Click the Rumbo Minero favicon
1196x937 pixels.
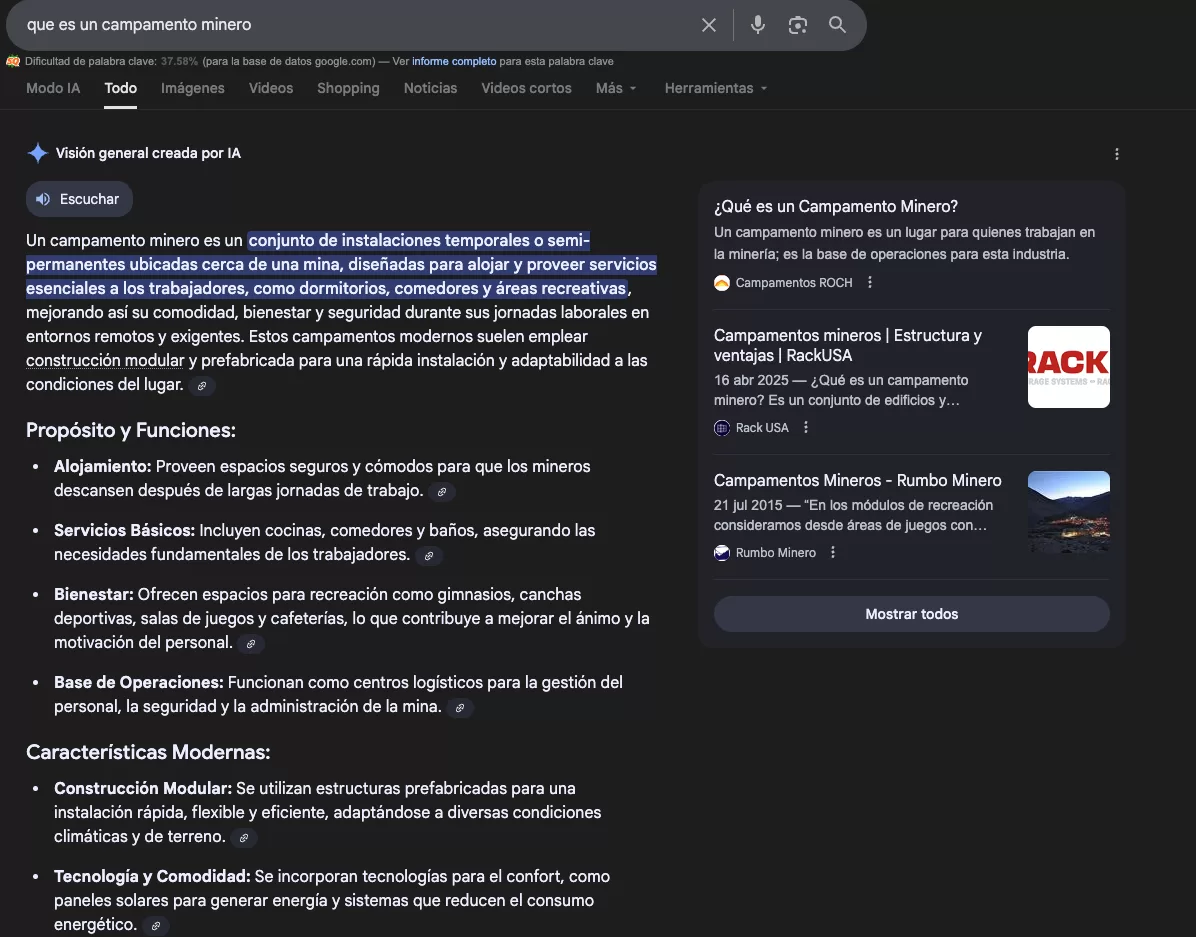722,553
